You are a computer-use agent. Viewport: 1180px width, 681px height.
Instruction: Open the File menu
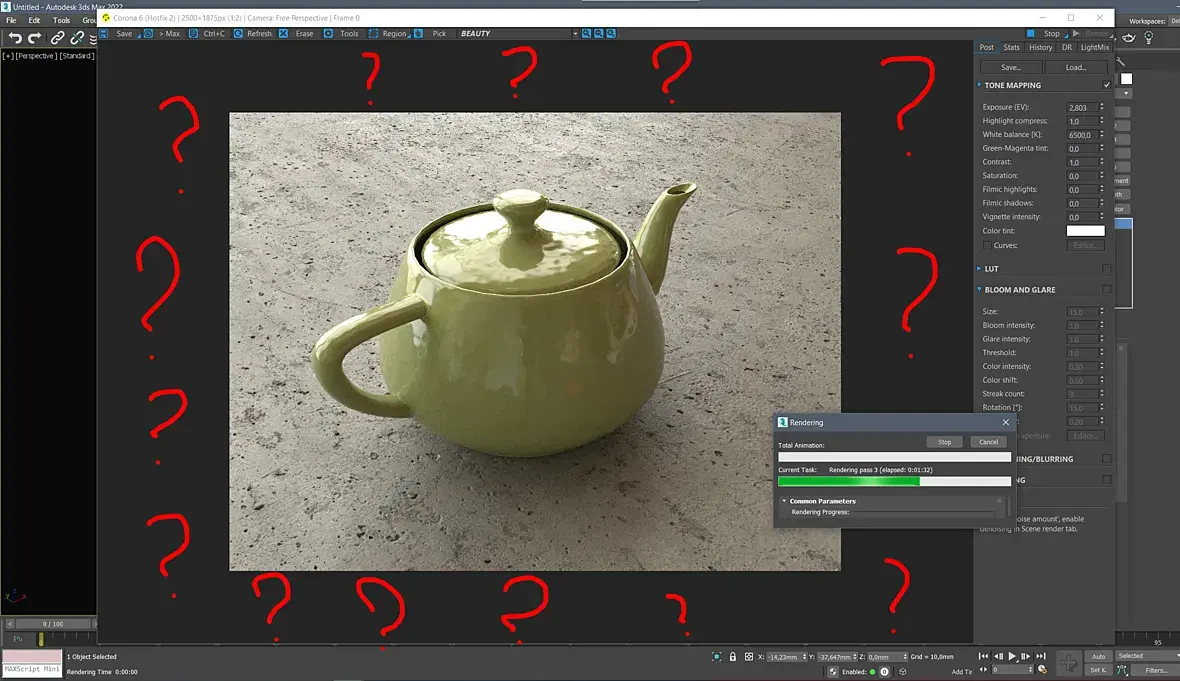click(11, 20)
